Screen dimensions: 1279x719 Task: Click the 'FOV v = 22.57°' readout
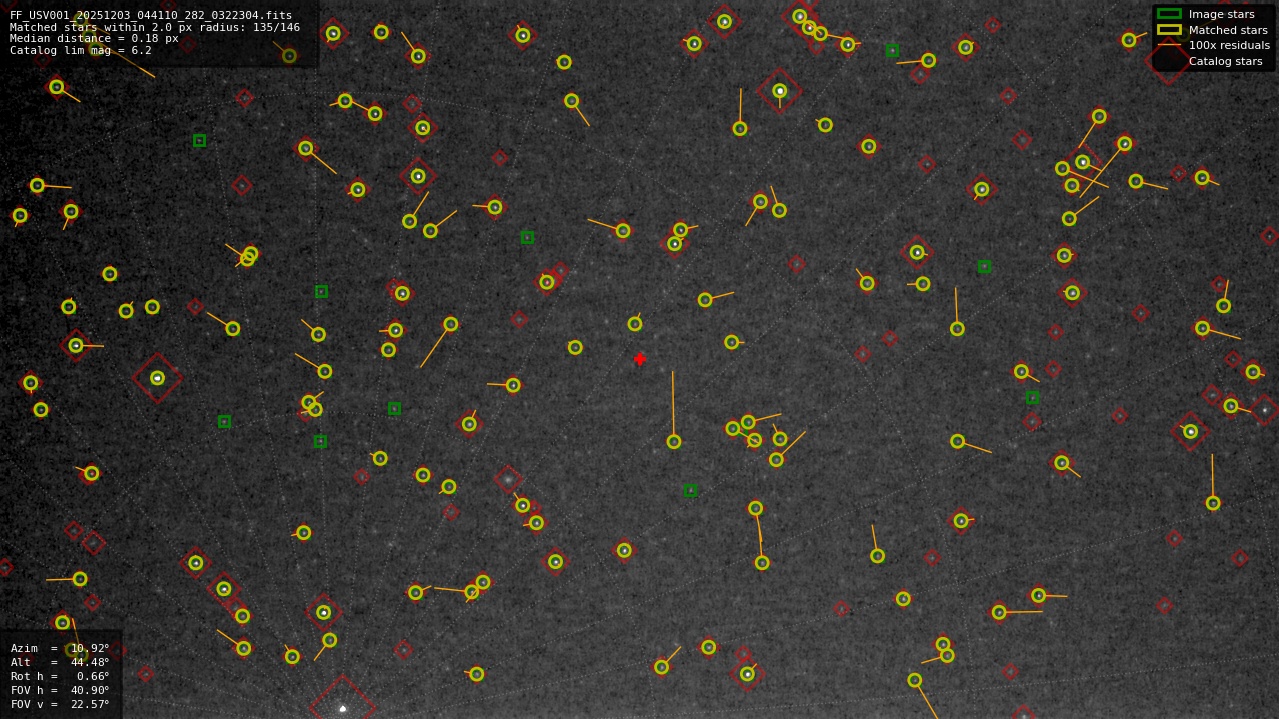tap(60, 704)
